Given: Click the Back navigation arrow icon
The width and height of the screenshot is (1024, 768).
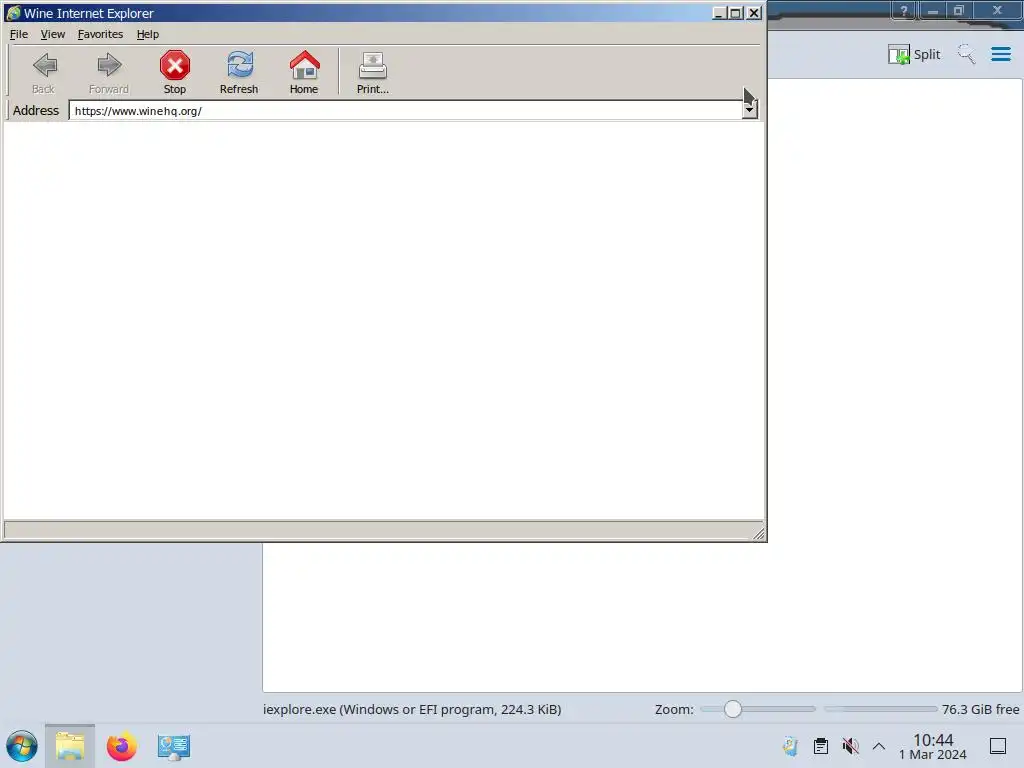Looking at the screenshot, I should pos(44,65).
